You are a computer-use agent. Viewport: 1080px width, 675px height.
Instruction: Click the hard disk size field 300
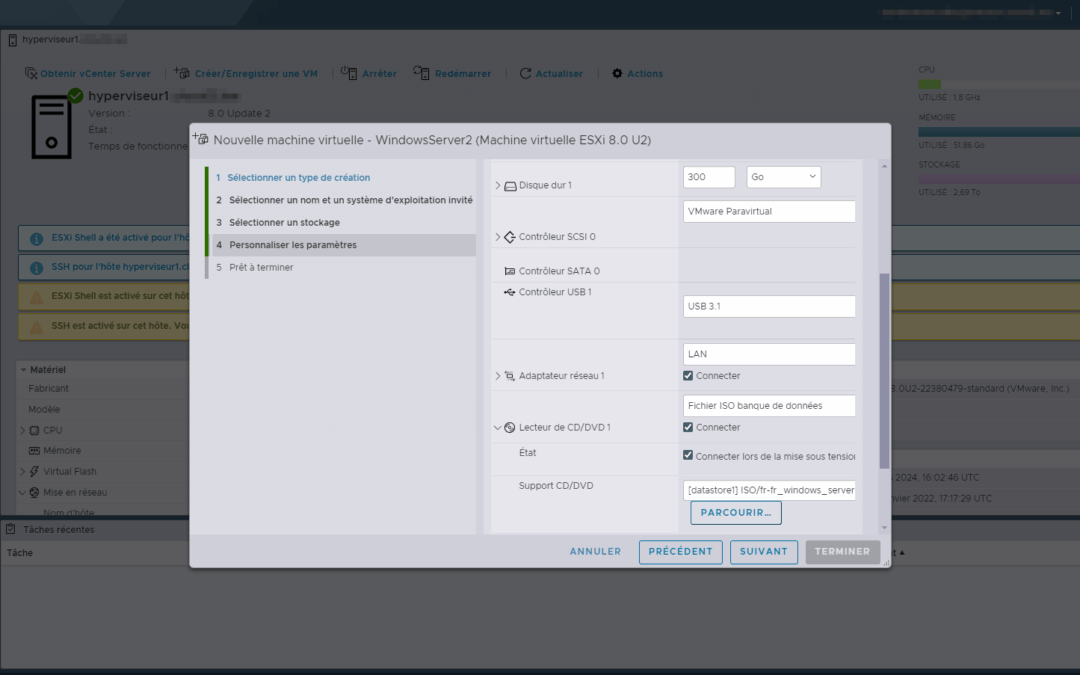[709, 177]
